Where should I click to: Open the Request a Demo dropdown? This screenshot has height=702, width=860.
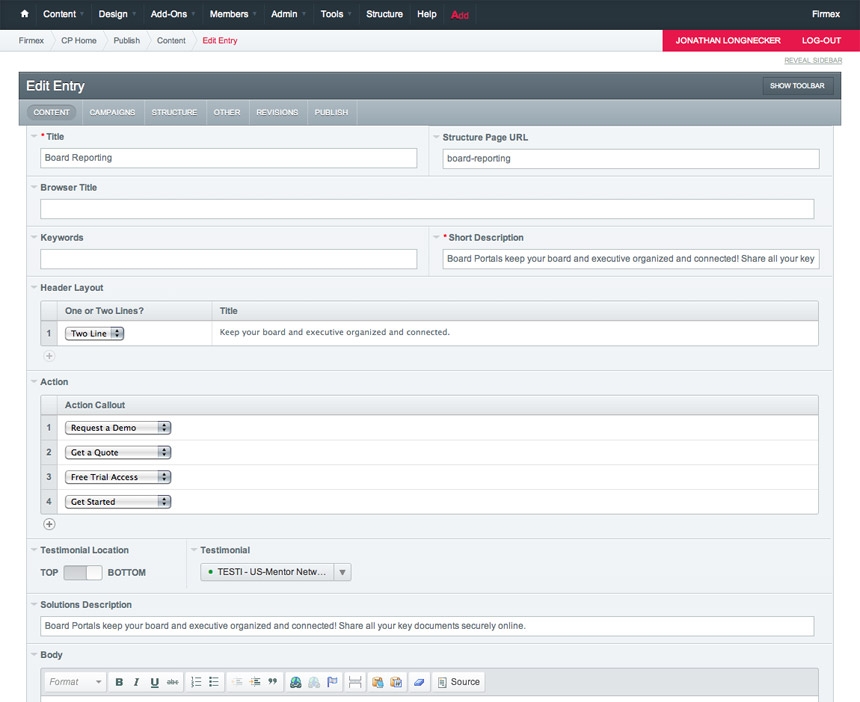coord(118,428)
